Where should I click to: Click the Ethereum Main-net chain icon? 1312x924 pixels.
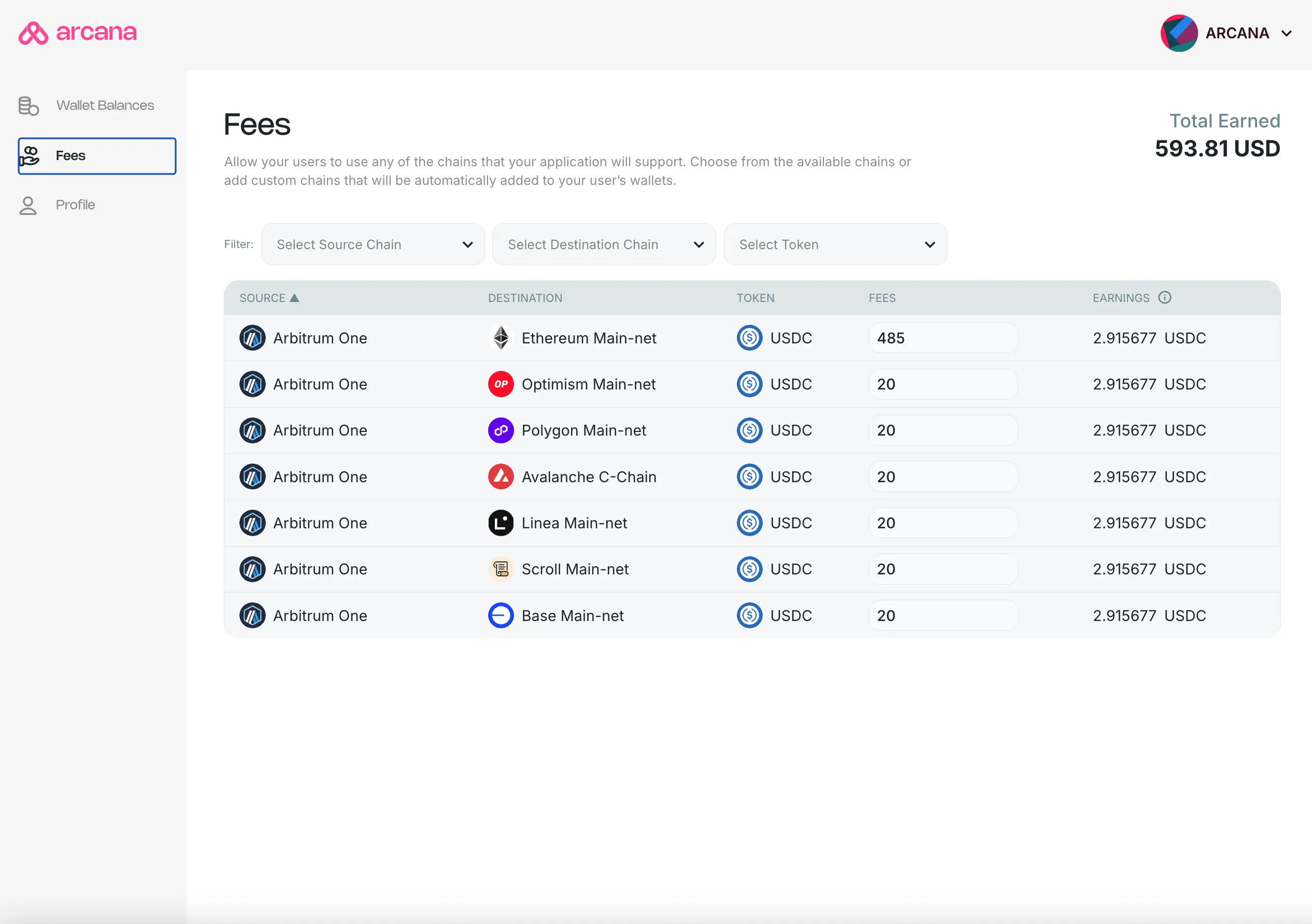click(x=501, y=338)
